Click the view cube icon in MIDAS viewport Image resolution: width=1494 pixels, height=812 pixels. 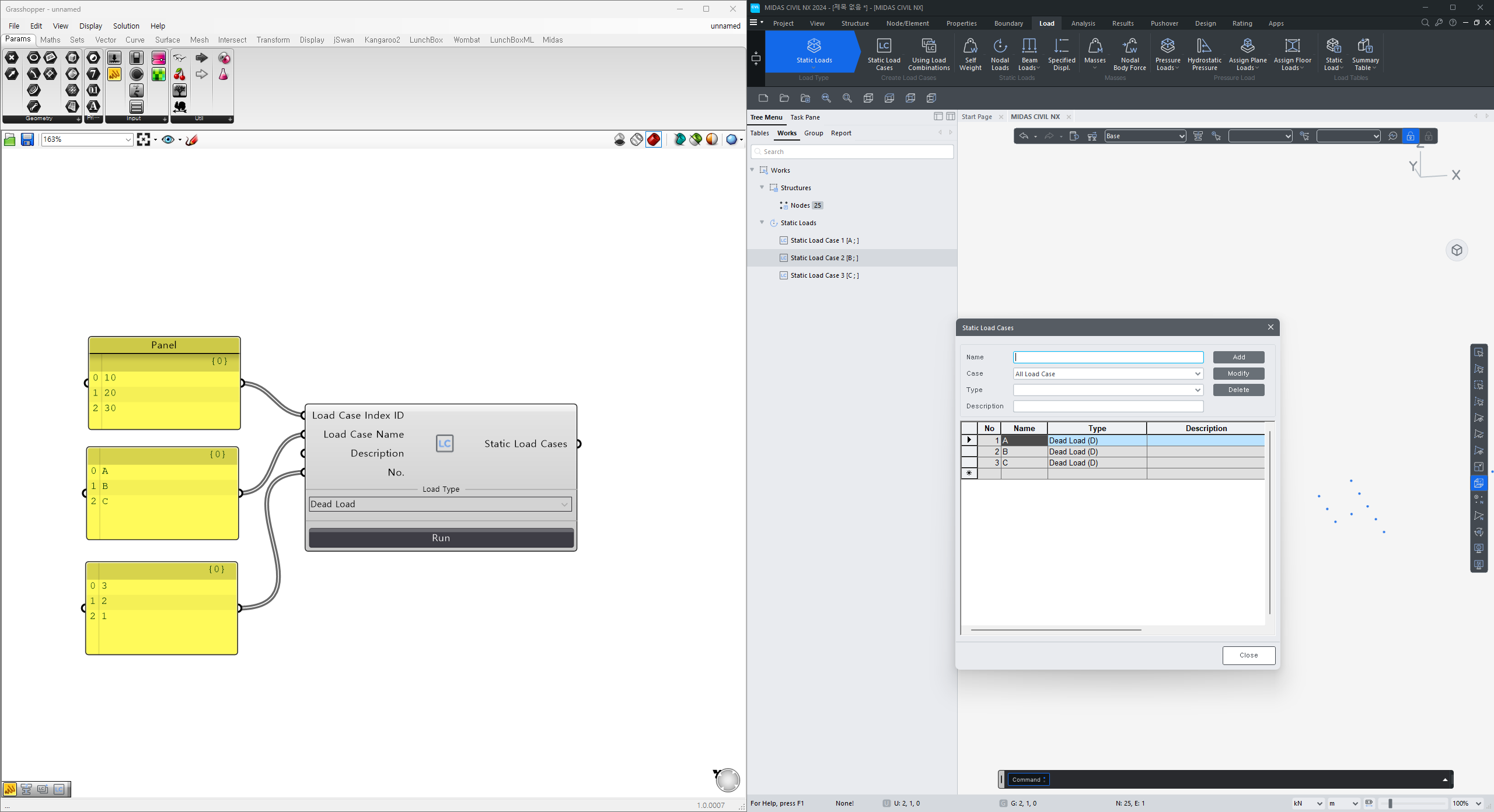[x=1457, y=250]
